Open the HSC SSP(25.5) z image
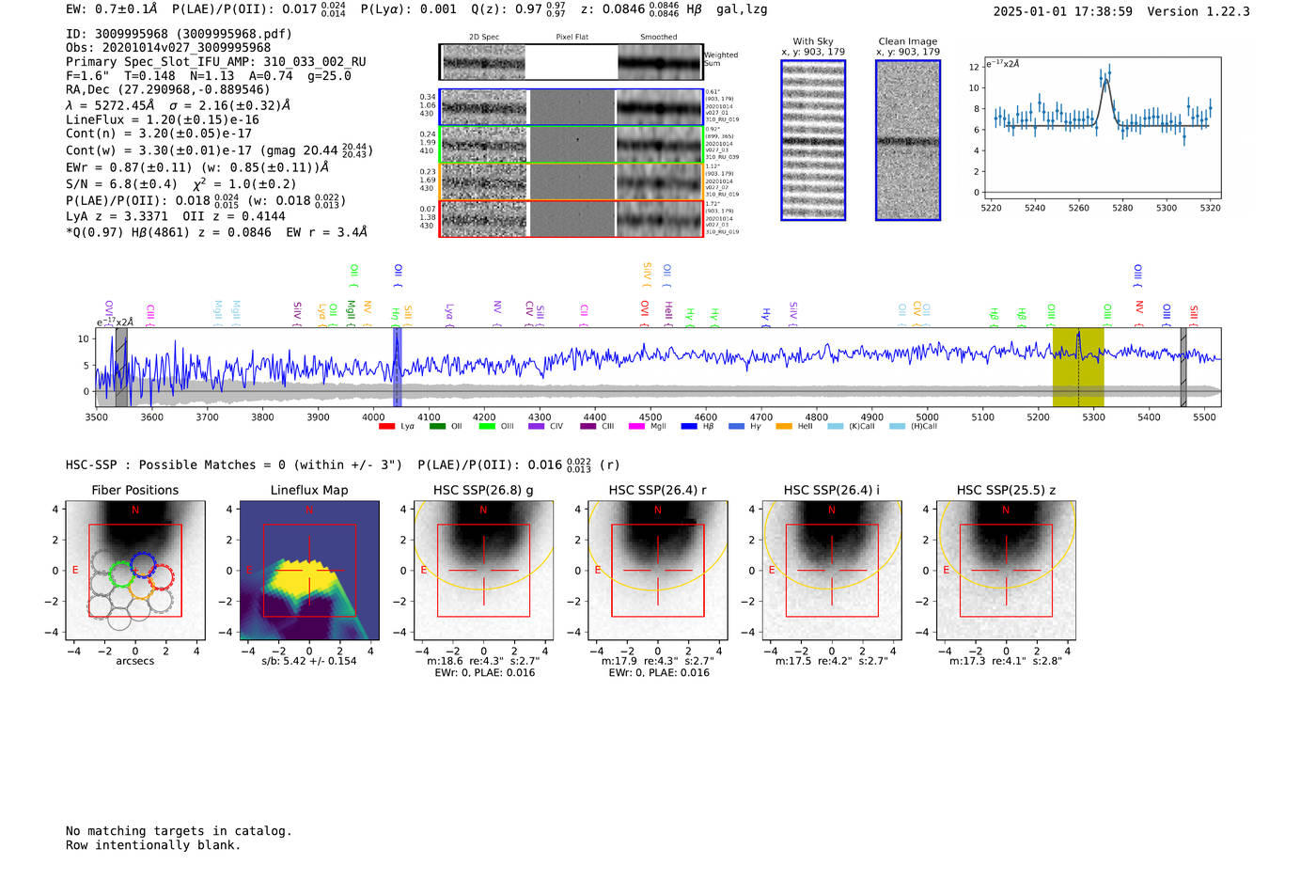Screen dimensions: 1316x896 click(x=1006, y=571)
